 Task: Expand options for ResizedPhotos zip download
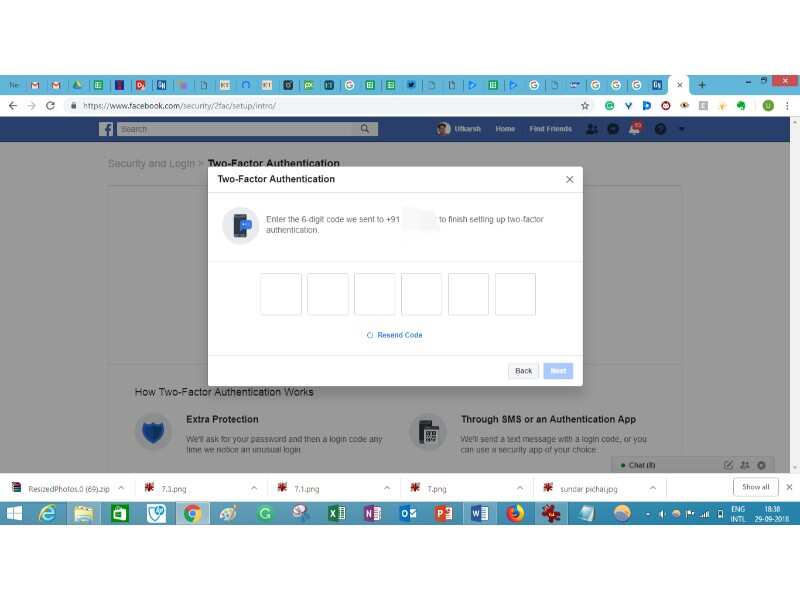[x=121, y=488]
